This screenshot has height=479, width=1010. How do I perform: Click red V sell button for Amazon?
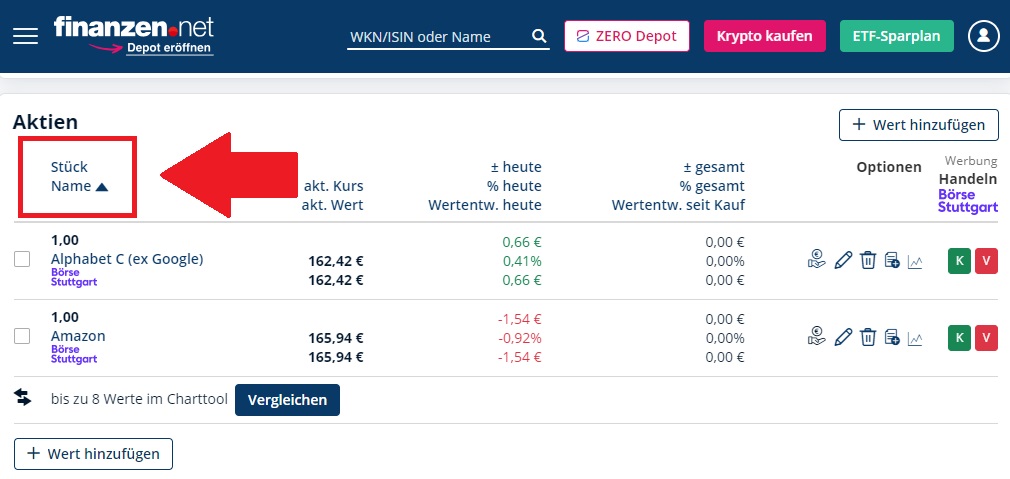(x=986, y=338)
